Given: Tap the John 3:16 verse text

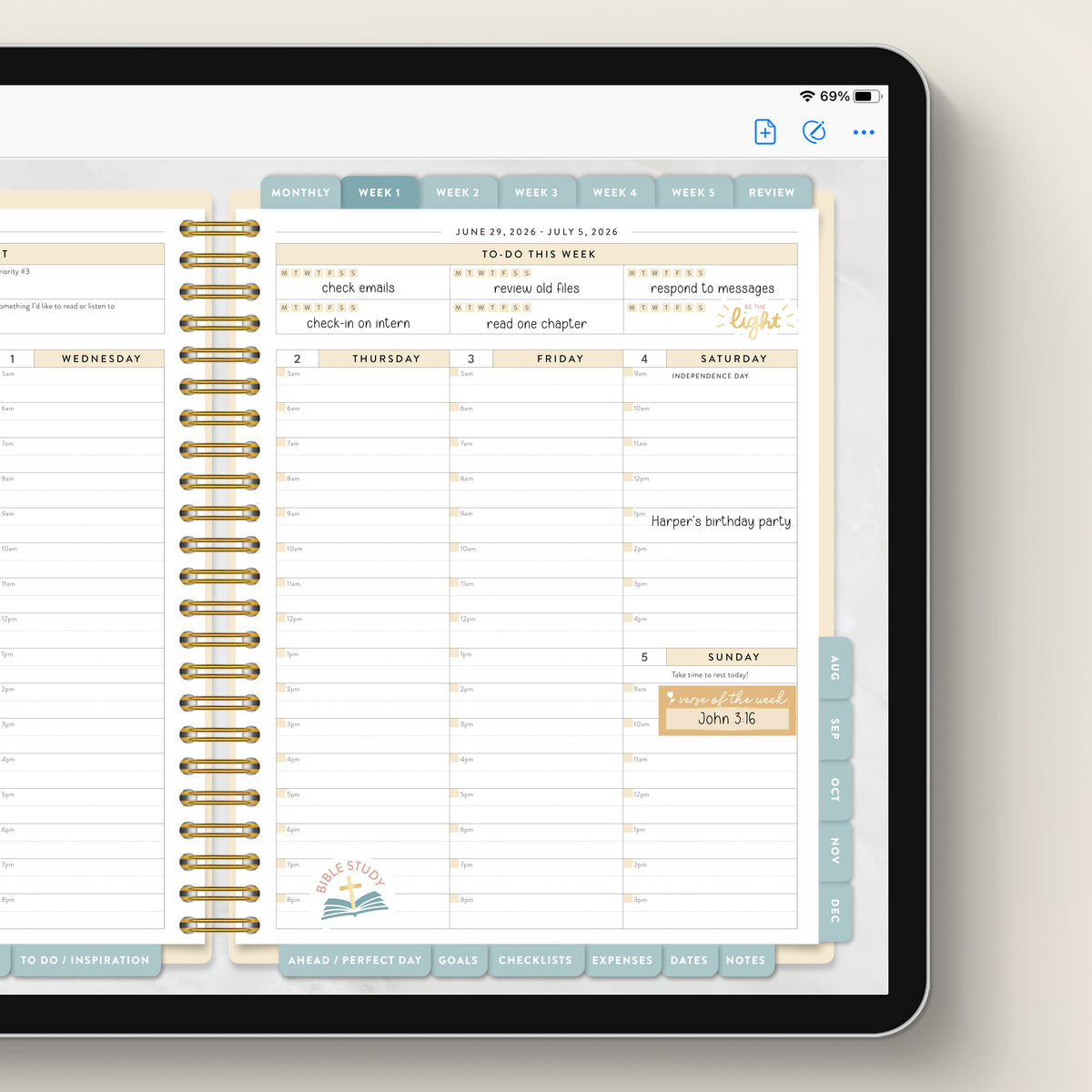Looking at the screenshot, I should point(726,719).
